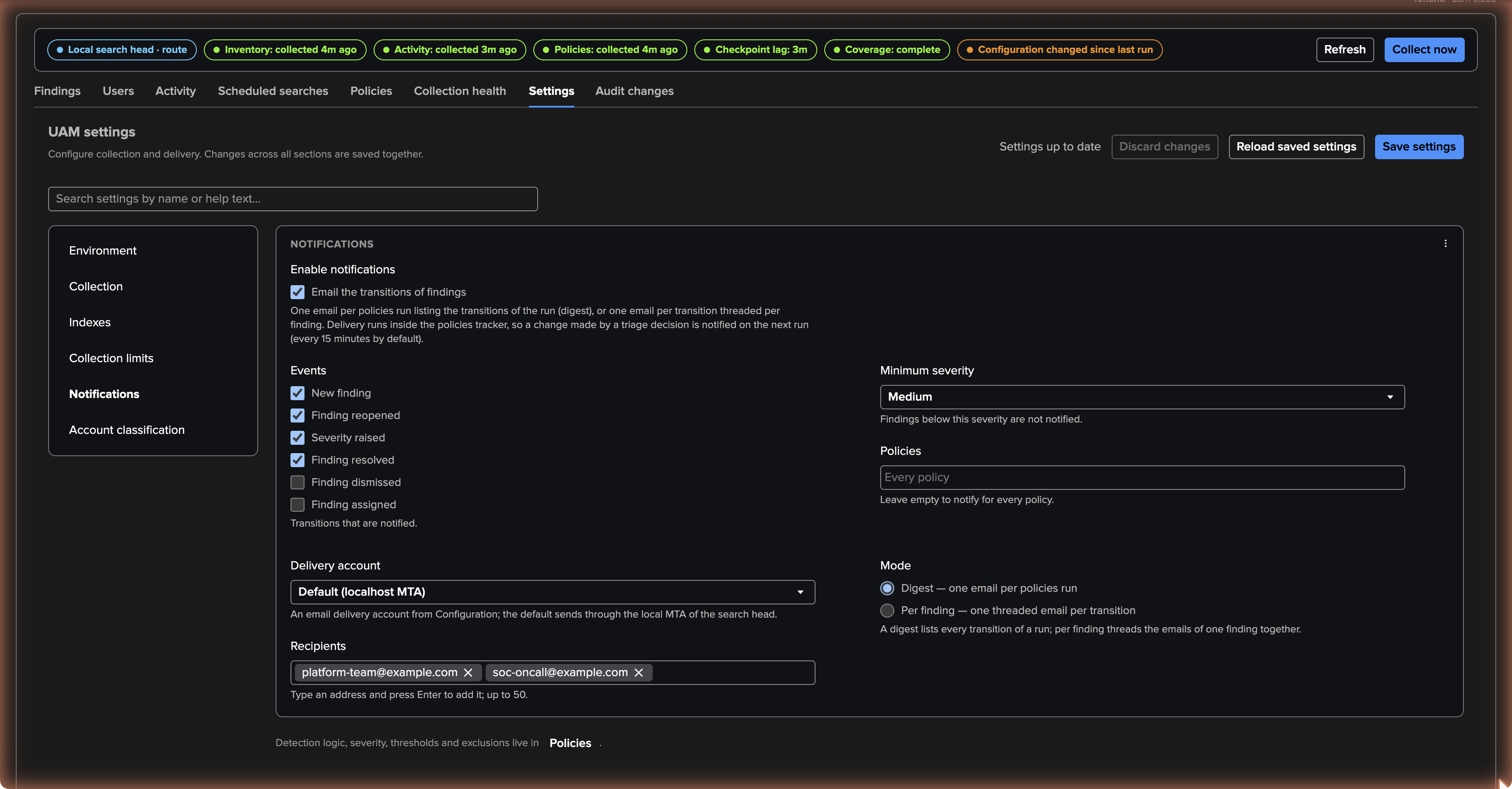Click Save settings

(x=1419, y=147)
